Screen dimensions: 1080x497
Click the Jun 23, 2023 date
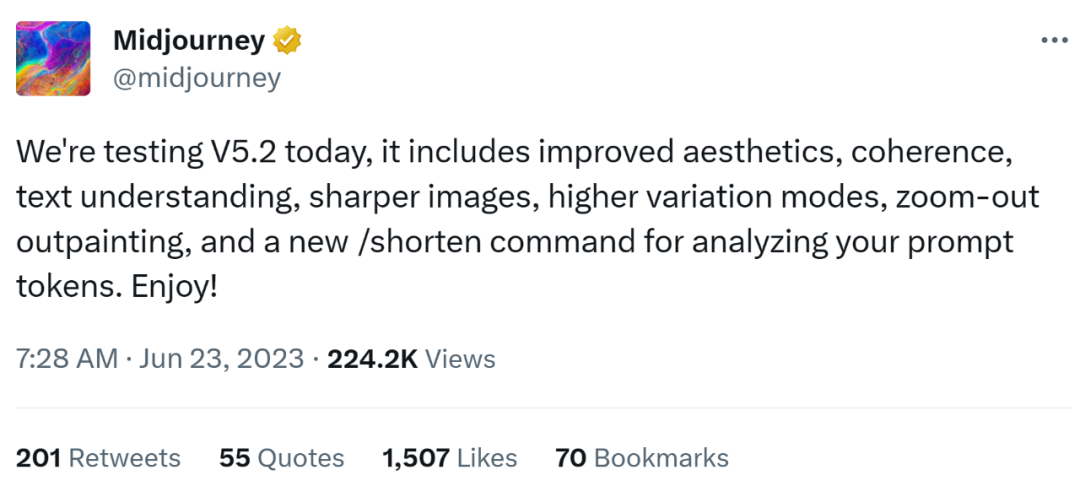click(x=221, y=359)
